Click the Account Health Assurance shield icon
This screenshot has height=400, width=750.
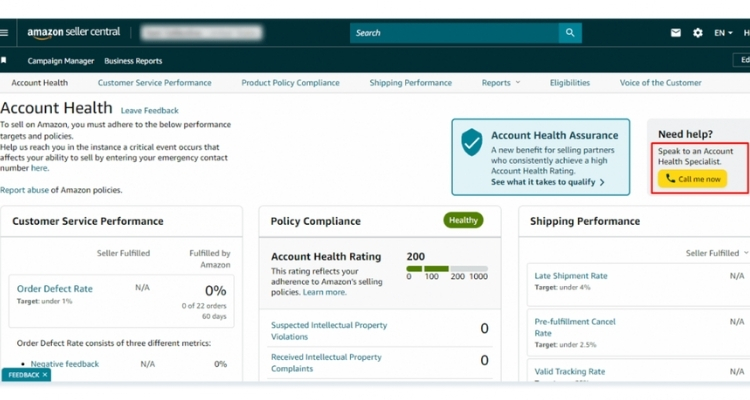point(472,142)
